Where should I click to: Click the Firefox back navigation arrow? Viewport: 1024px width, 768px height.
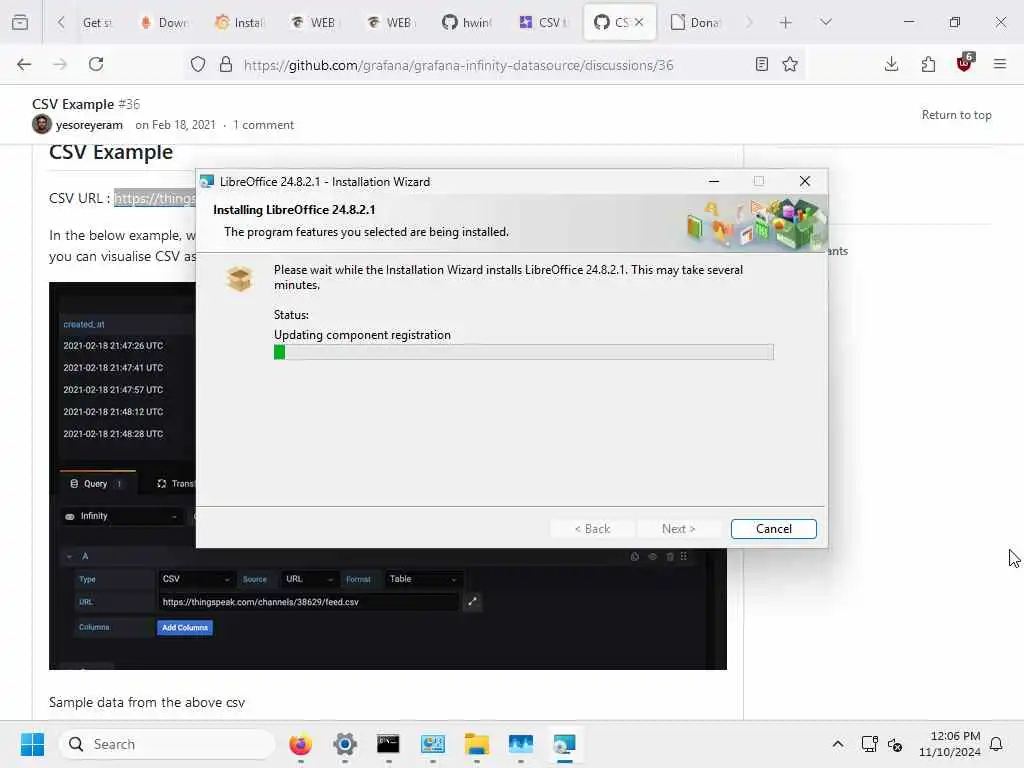pos(24,64)
